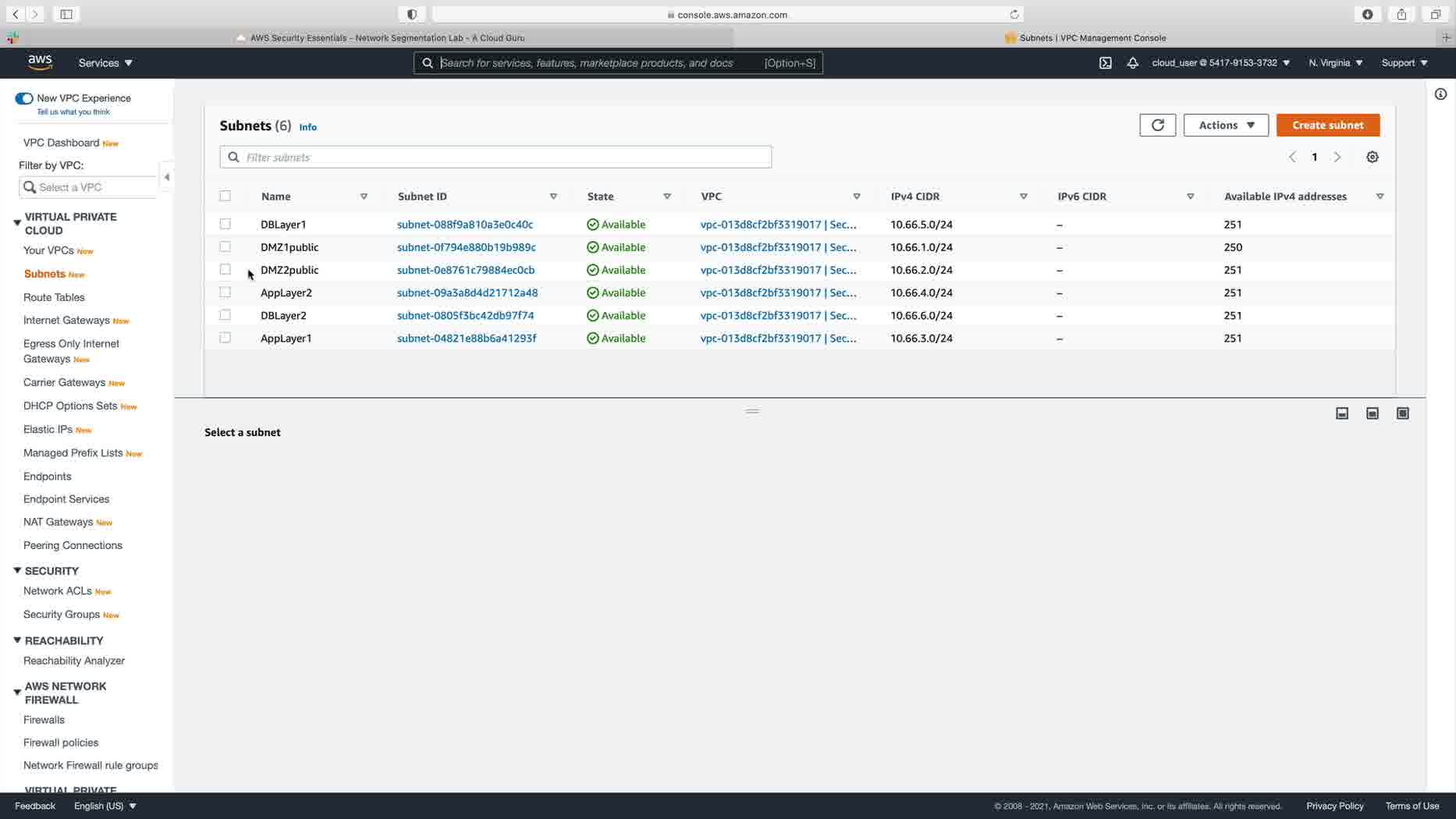The image size is (1456, 819).
Task: Switch to the Subnets VPC Management Console tab
Action: coord(1085,37)
